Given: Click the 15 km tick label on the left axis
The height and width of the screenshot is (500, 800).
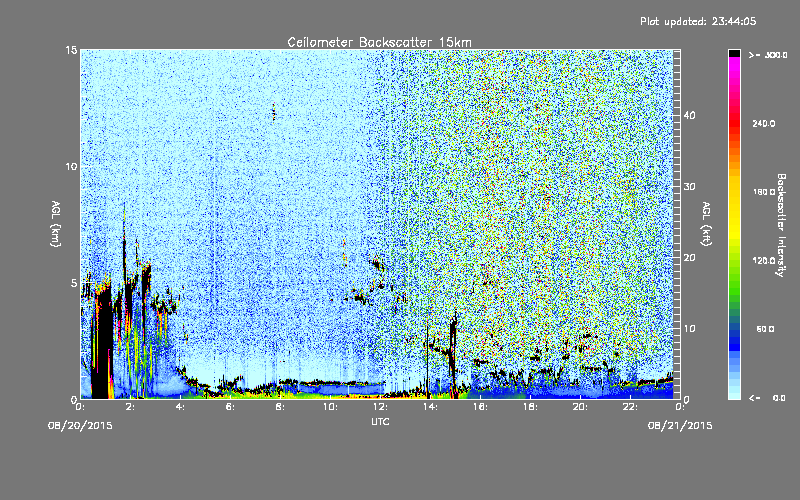Looking at the screenshot, I should (71, 50).
